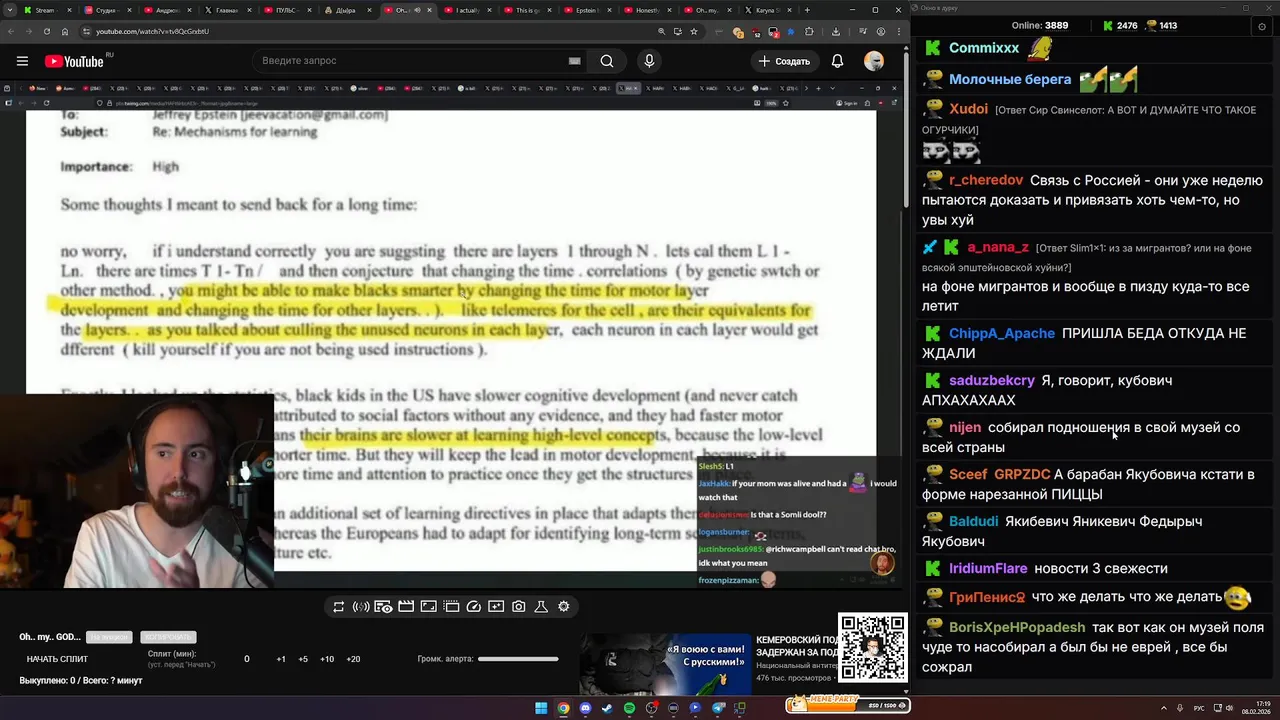Viewport: 1280px width, 720px height.
Task: Click the Chrome address bar URL
Action: pos(152,31)
